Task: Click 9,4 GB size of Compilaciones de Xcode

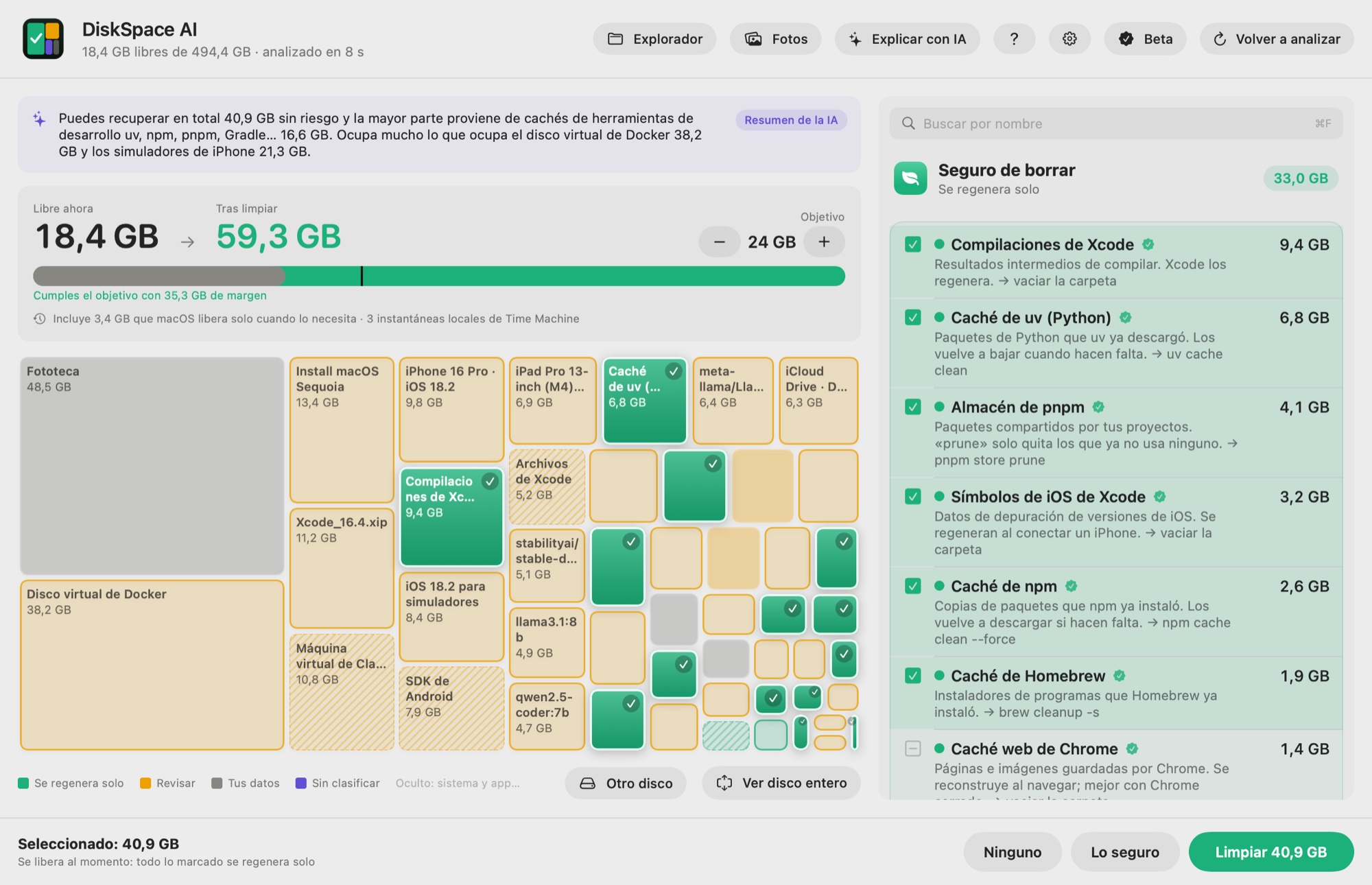Action: tap(1304, 245)
